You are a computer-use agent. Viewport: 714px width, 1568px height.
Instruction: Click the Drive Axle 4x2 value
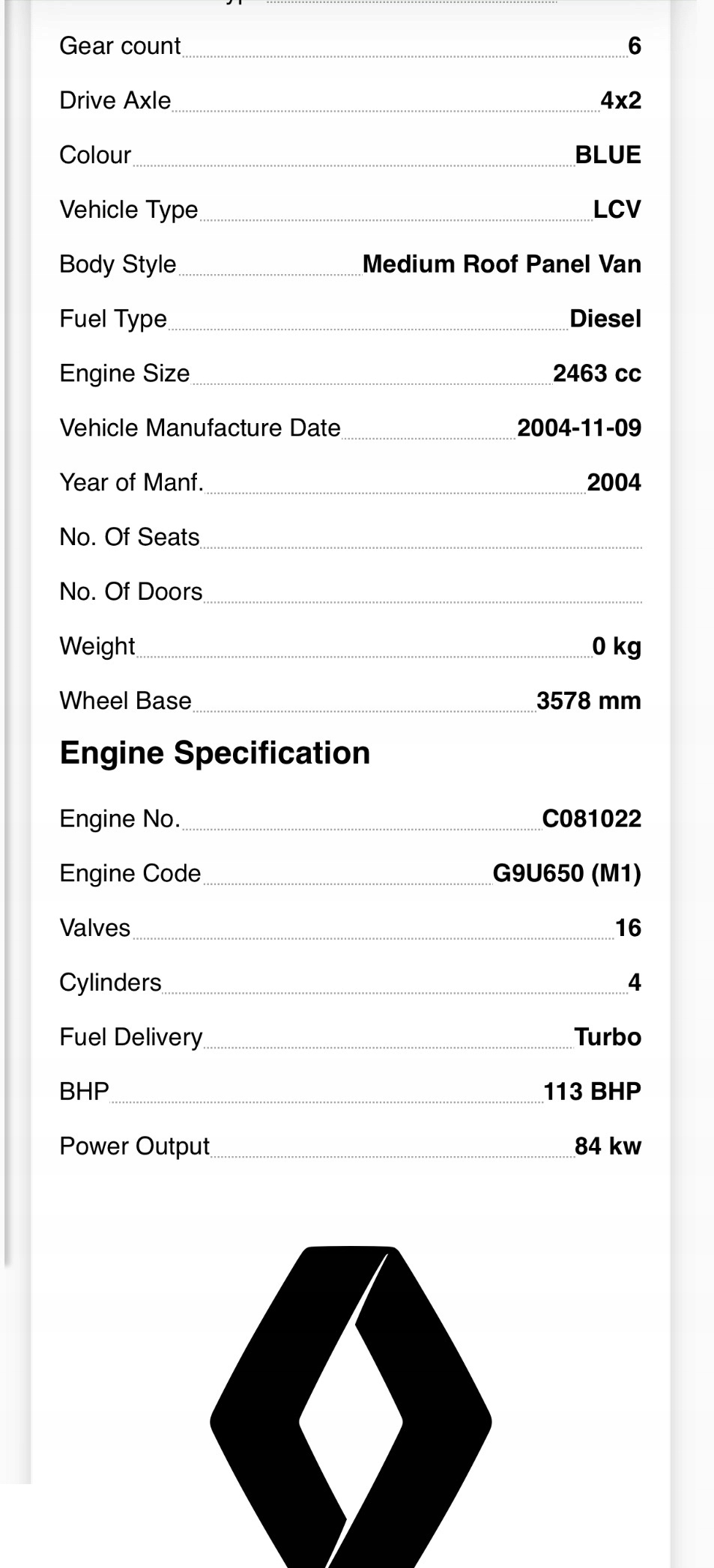pyautogui.click(x=621, y=100)
